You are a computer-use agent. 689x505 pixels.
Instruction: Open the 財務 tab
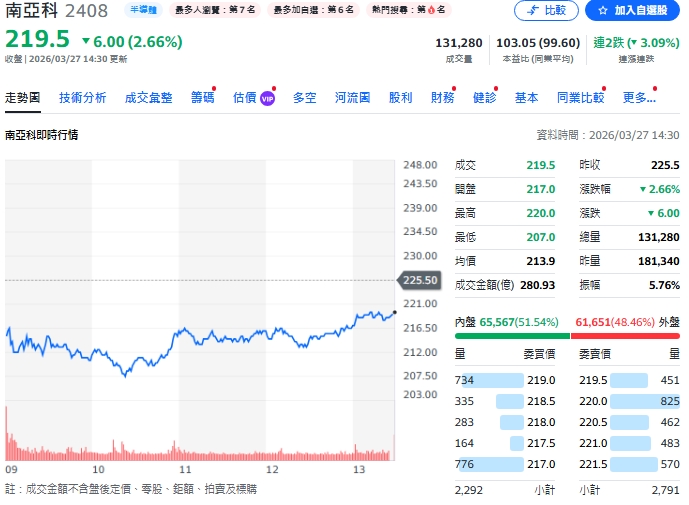(x=442, y=98)
